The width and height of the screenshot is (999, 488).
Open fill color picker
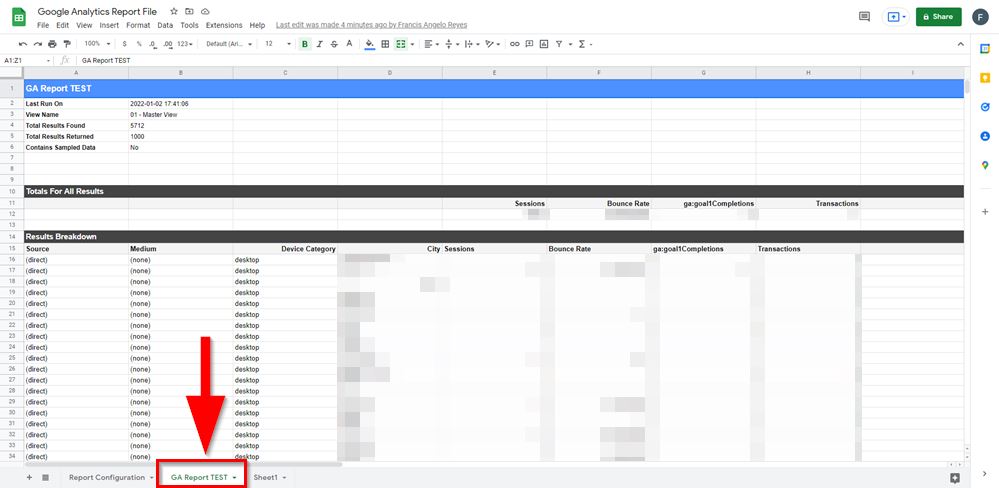tap(370, 44)
